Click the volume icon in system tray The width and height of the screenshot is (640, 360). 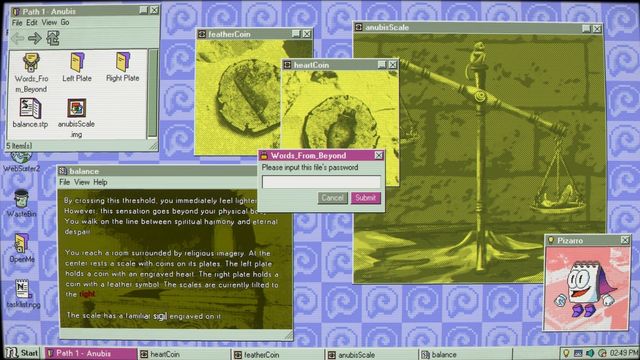[x=590, y=353]
